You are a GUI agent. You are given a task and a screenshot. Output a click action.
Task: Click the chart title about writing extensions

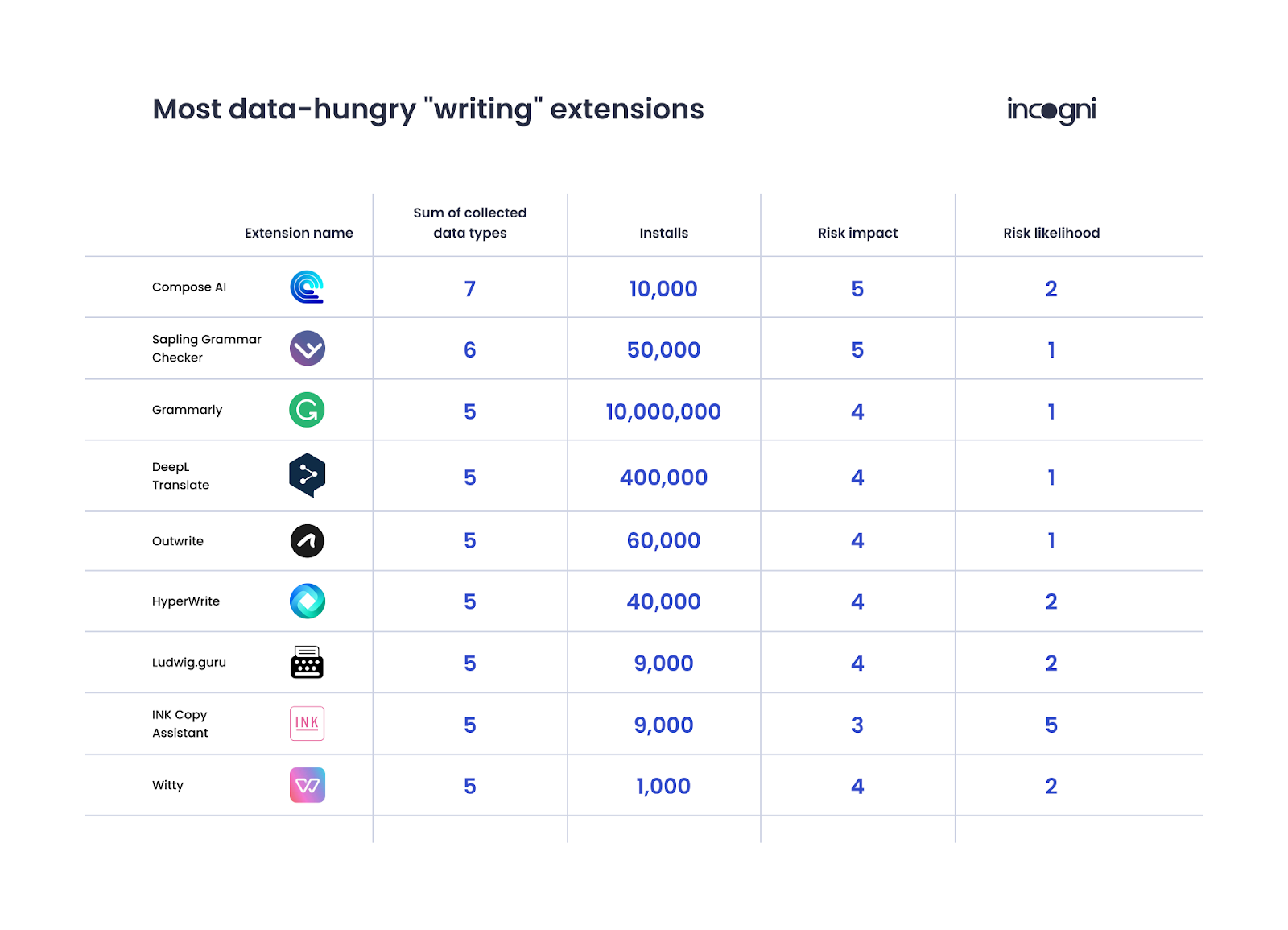(x=428, y=110)
